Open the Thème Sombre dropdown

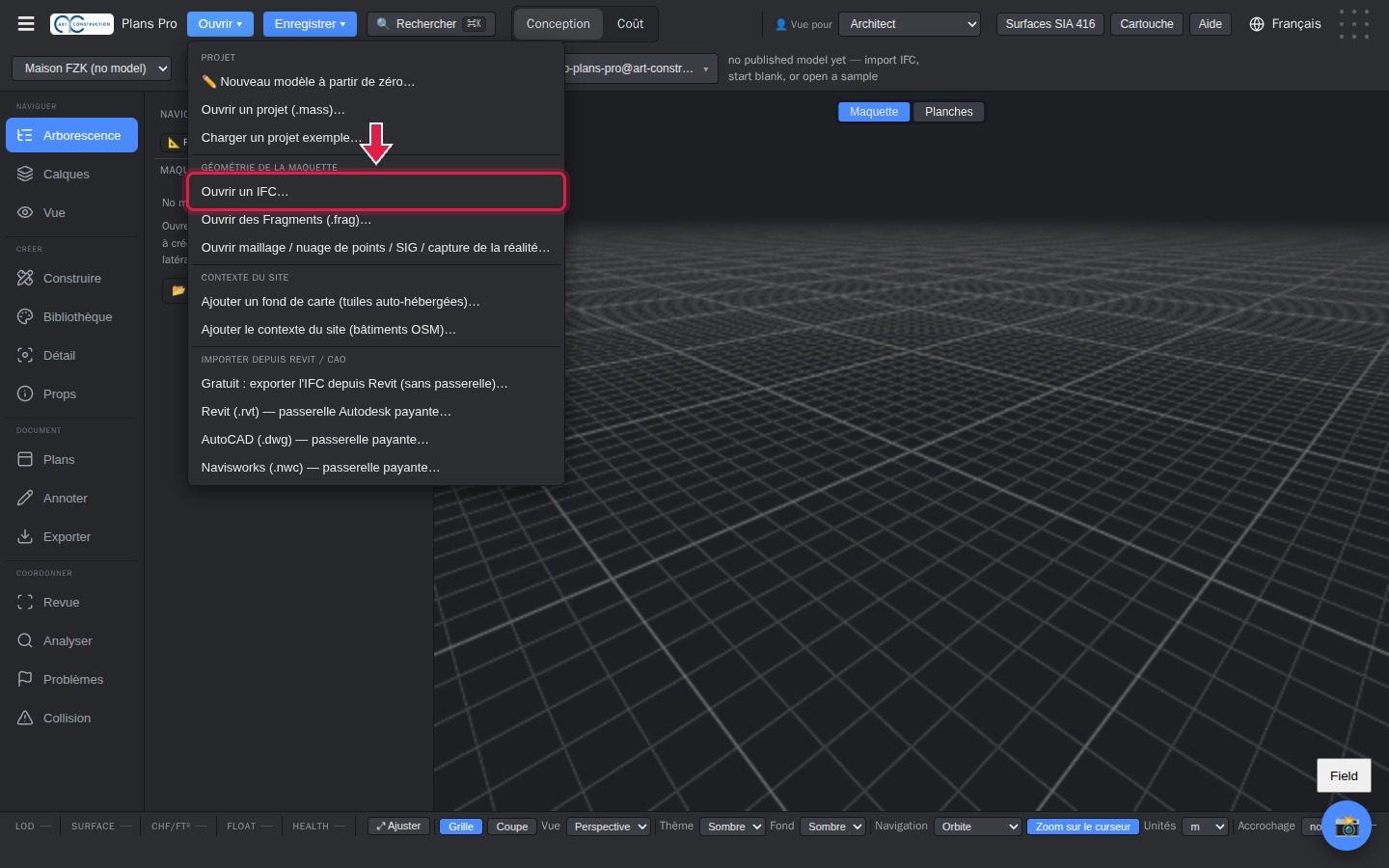(x=732, y=827)
